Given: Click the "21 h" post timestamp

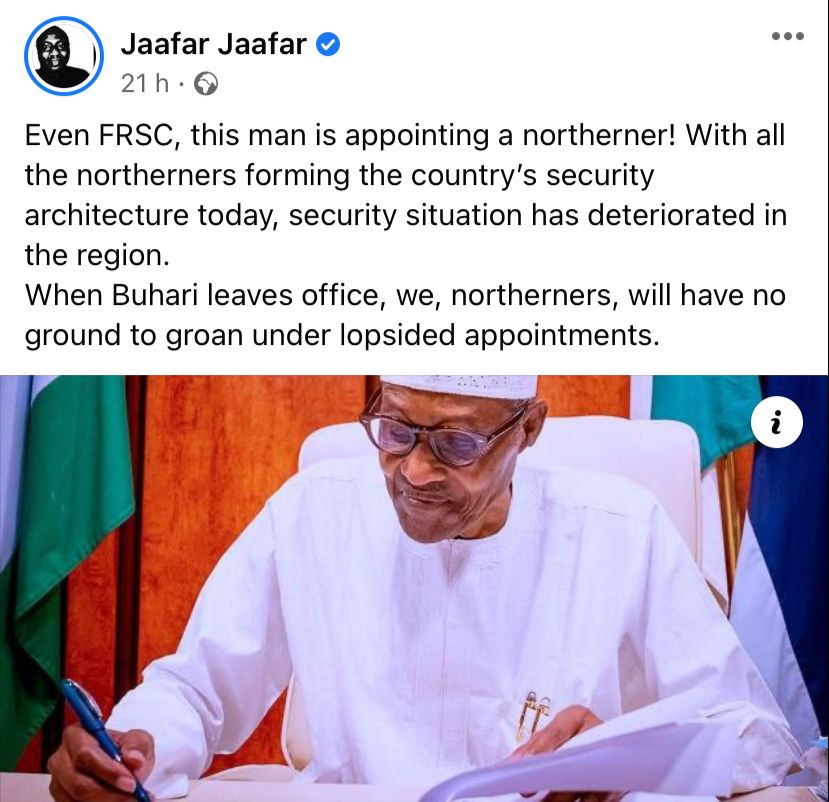Looking at the screenshot, I should [145, 84].
